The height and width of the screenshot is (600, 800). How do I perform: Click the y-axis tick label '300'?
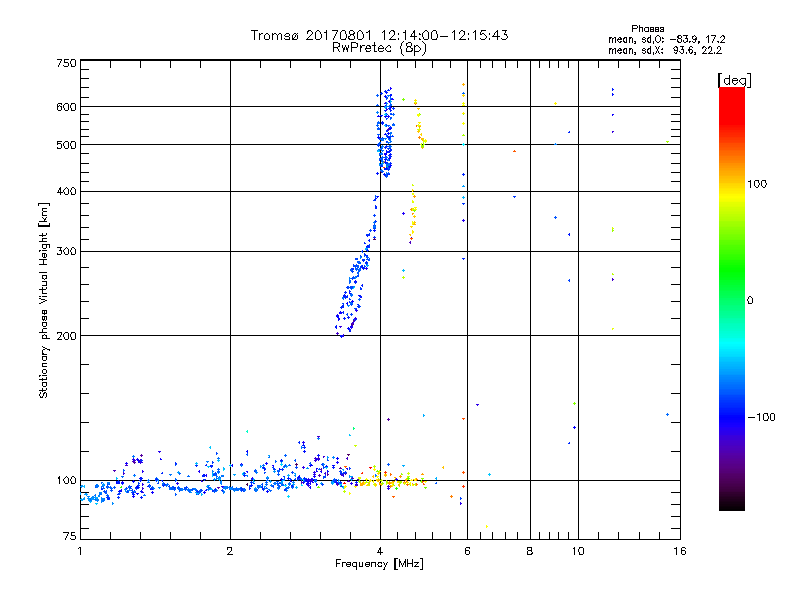(x=66, y=252)
